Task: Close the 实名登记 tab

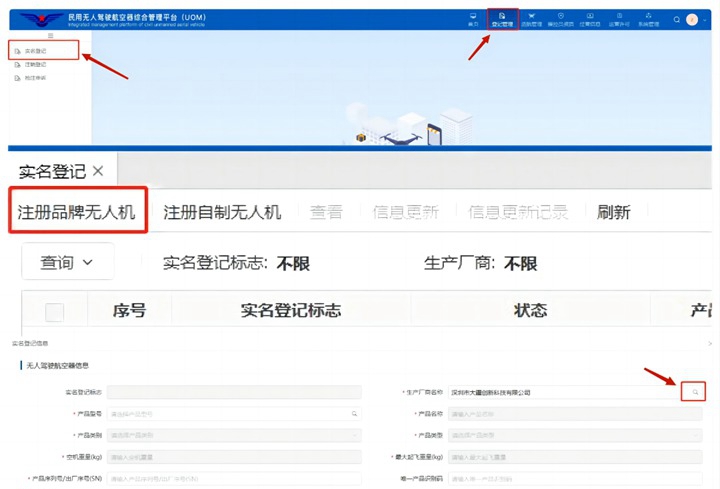Action: pyautogui.click(x=98, y=171)
